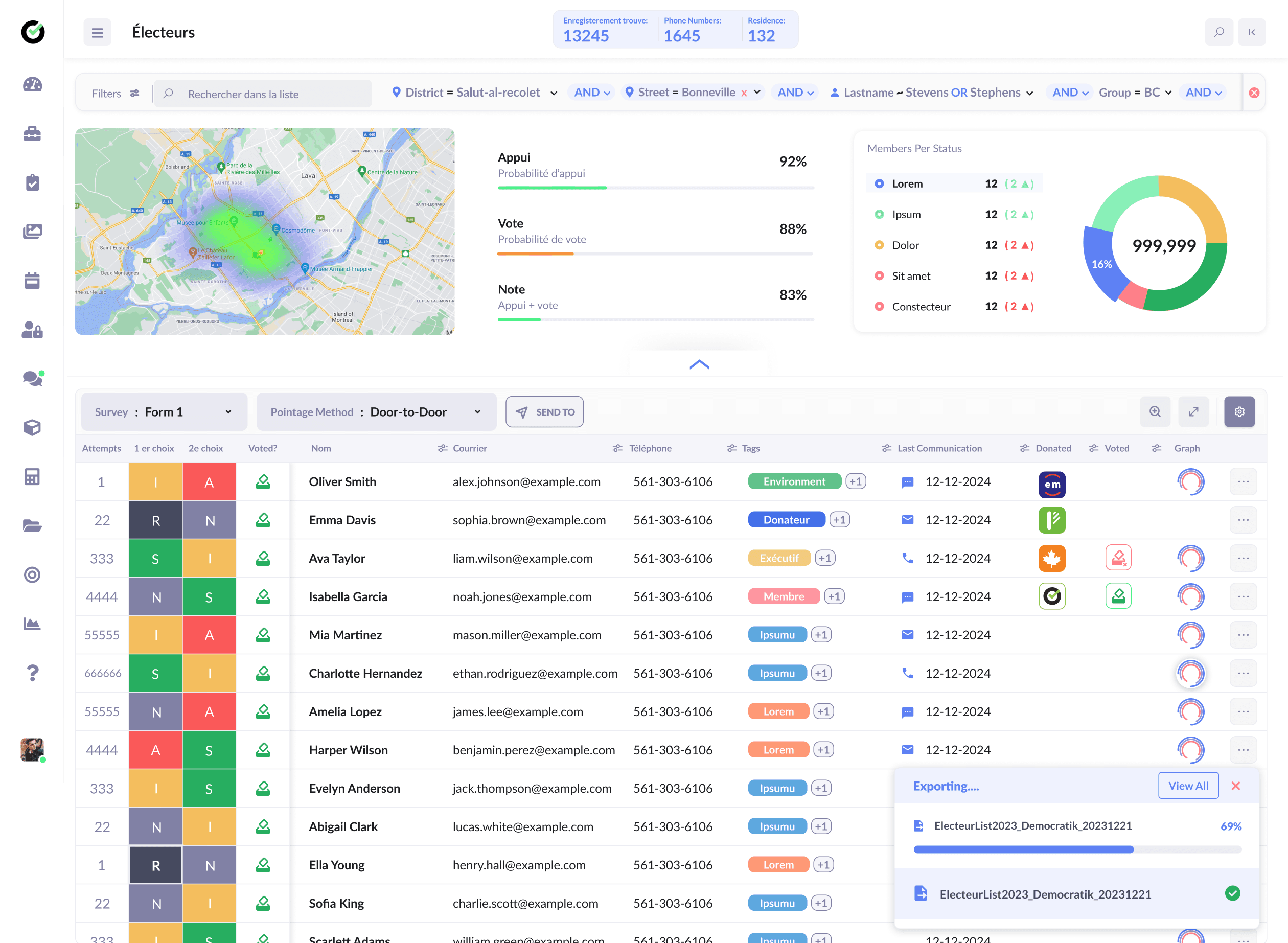
Task: Click View All in export popup
Action: [x=1188, y=786]
